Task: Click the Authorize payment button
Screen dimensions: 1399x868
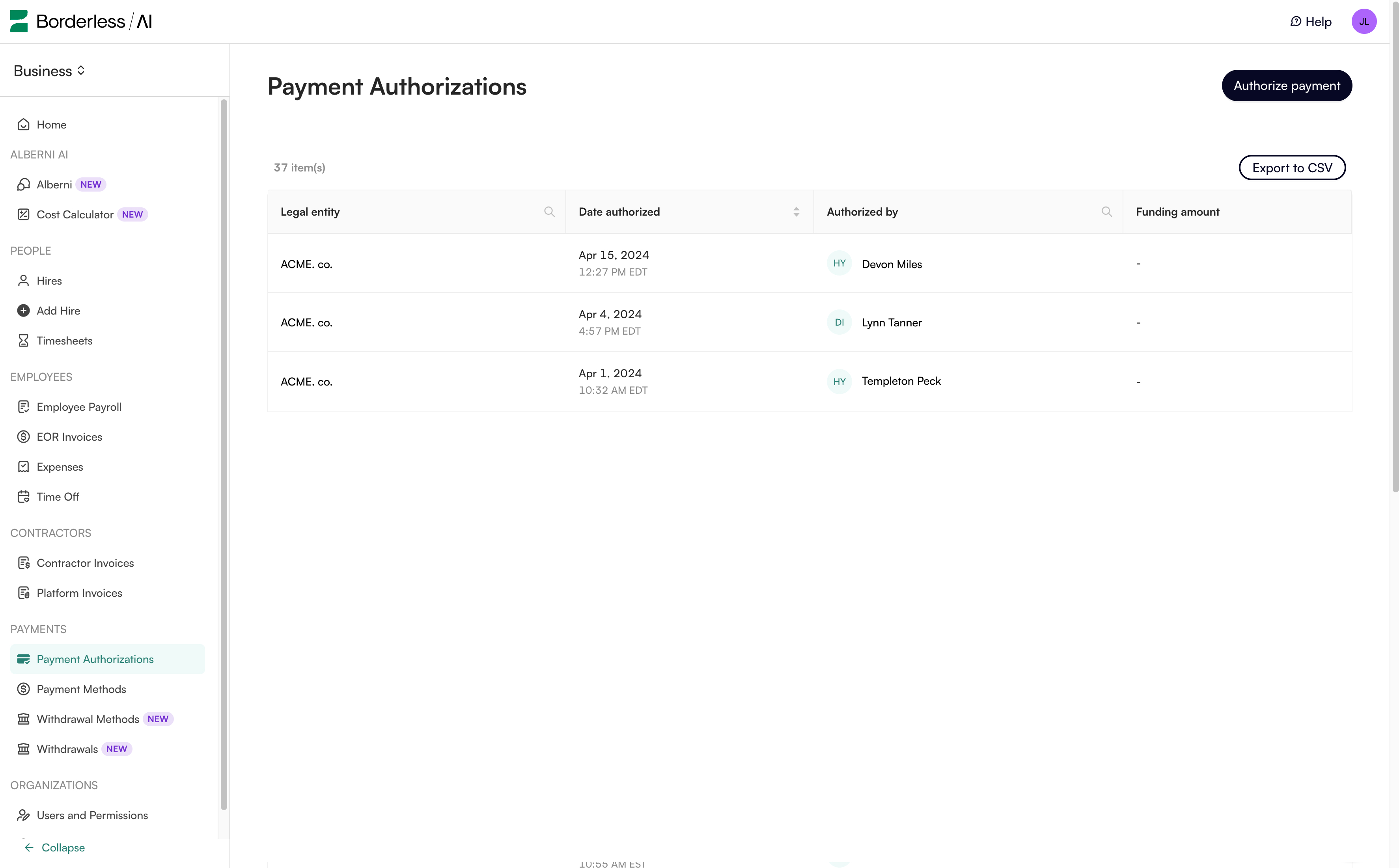Action: 1287,85
